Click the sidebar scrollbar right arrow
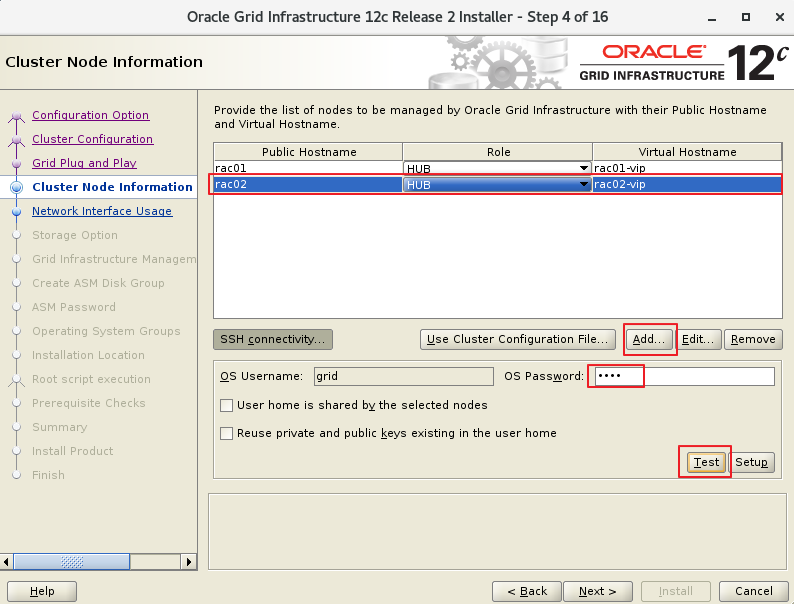The image size is (794, 604). (x=189, y=561)
